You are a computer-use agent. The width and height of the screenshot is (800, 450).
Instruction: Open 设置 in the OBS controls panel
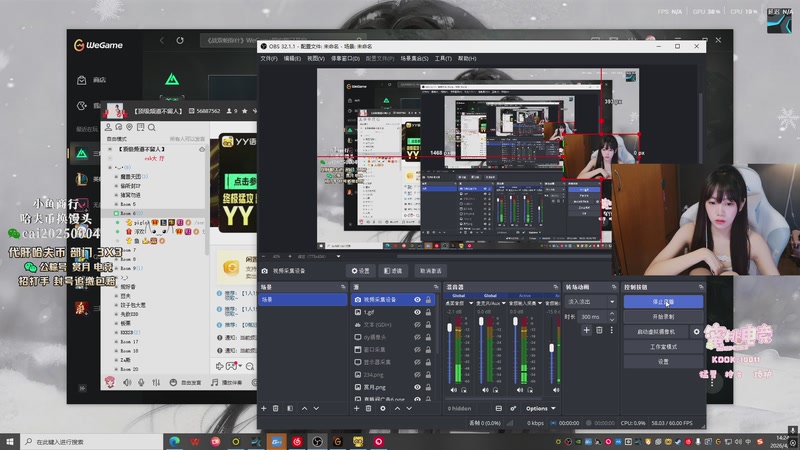click(663, 361)
